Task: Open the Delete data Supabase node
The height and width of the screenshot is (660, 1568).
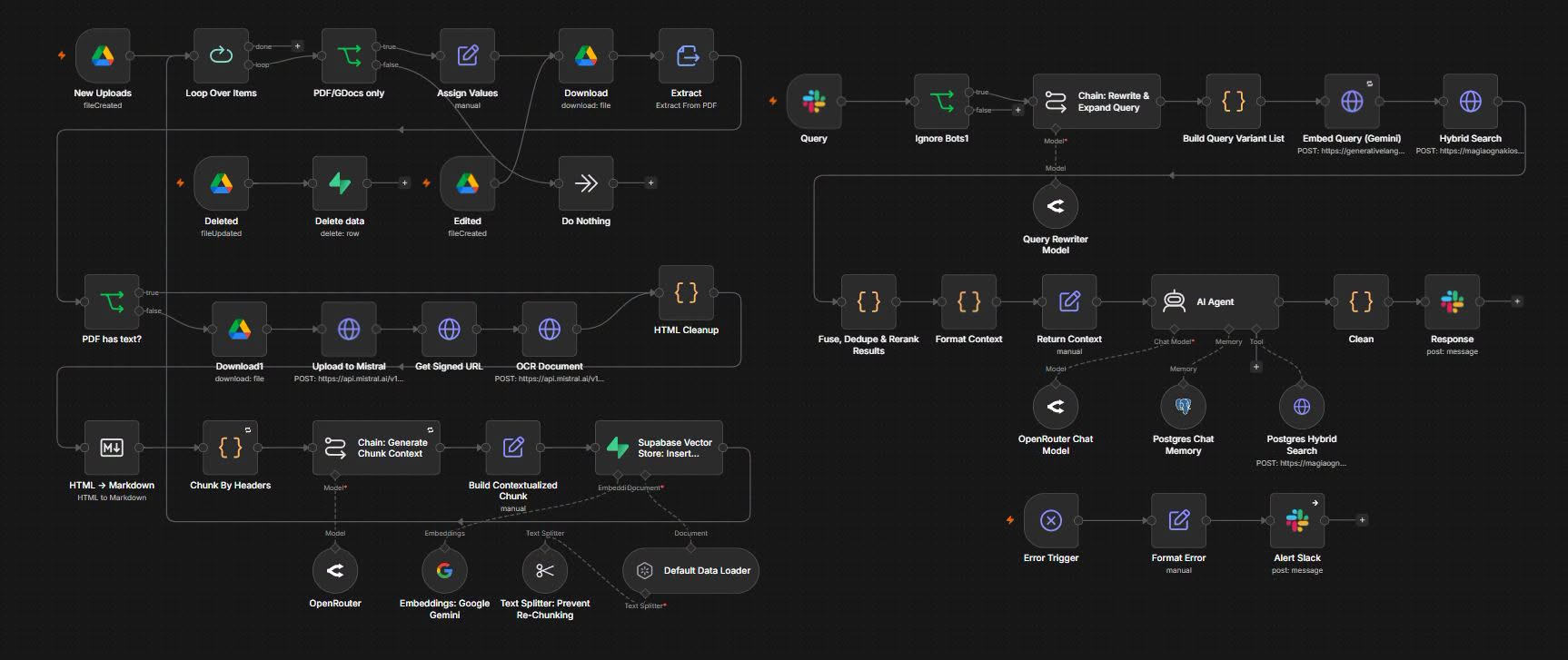Action: click(x=340, y=183)
